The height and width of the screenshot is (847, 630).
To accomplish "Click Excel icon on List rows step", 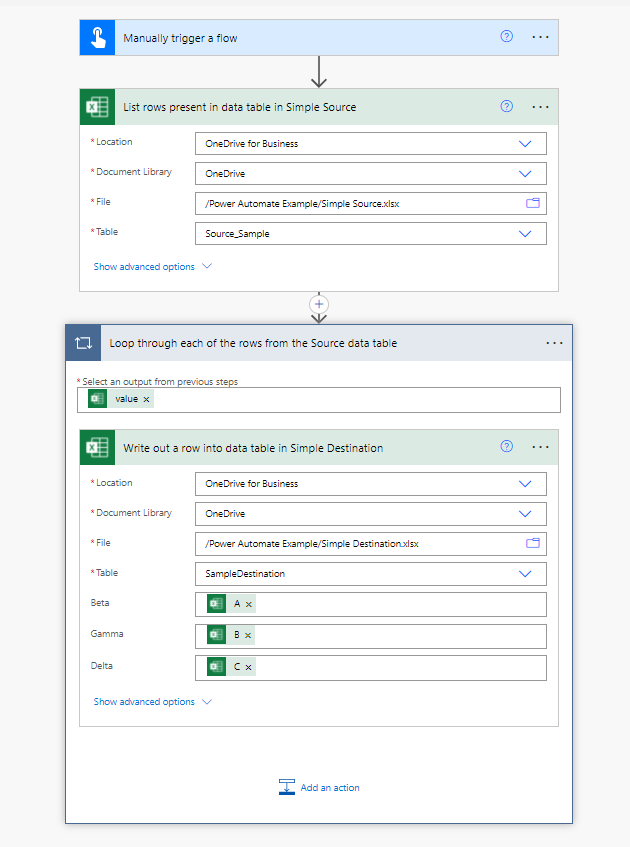I will [x=97, y=107].
